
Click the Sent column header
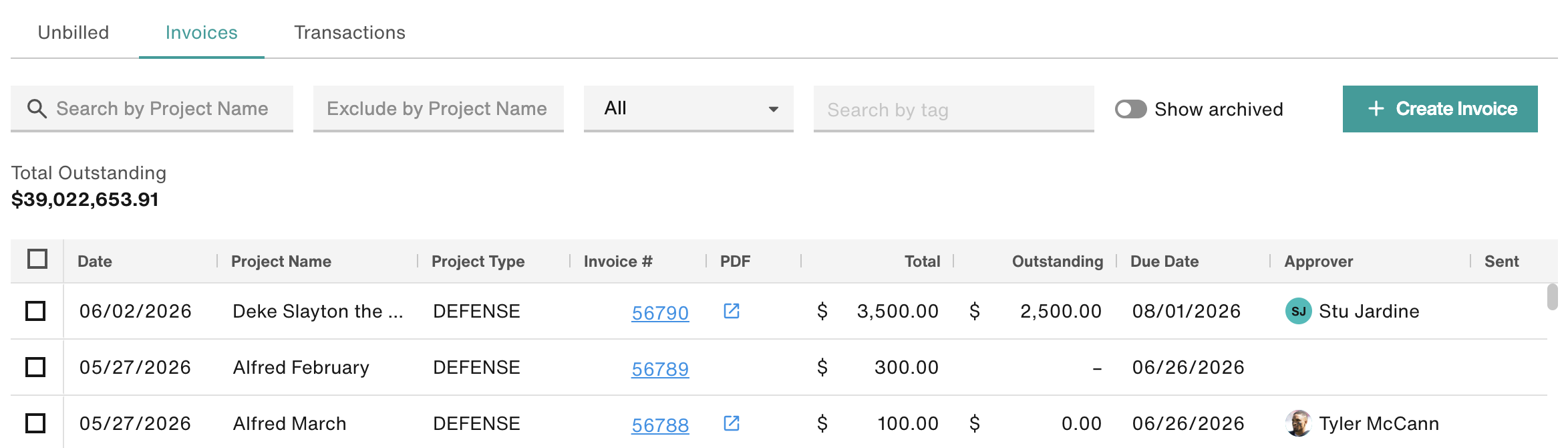tap(1501, 261)
